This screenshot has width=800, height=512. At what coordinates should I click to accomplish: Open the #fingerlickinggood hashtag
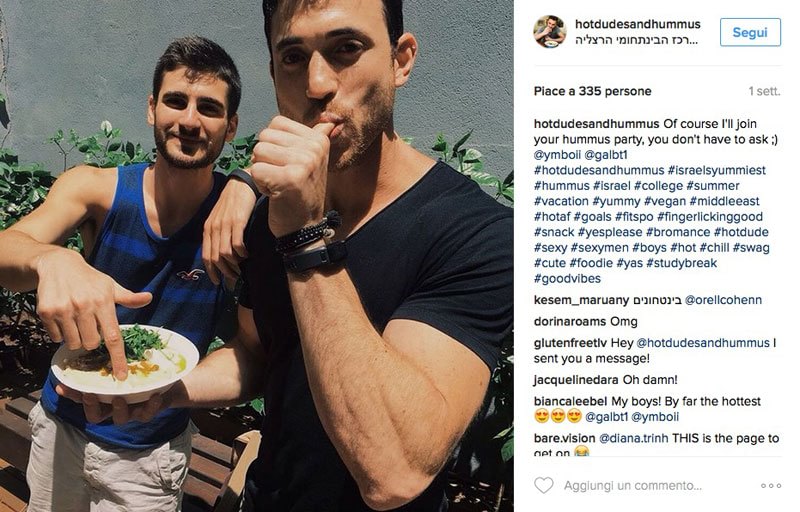710,217
